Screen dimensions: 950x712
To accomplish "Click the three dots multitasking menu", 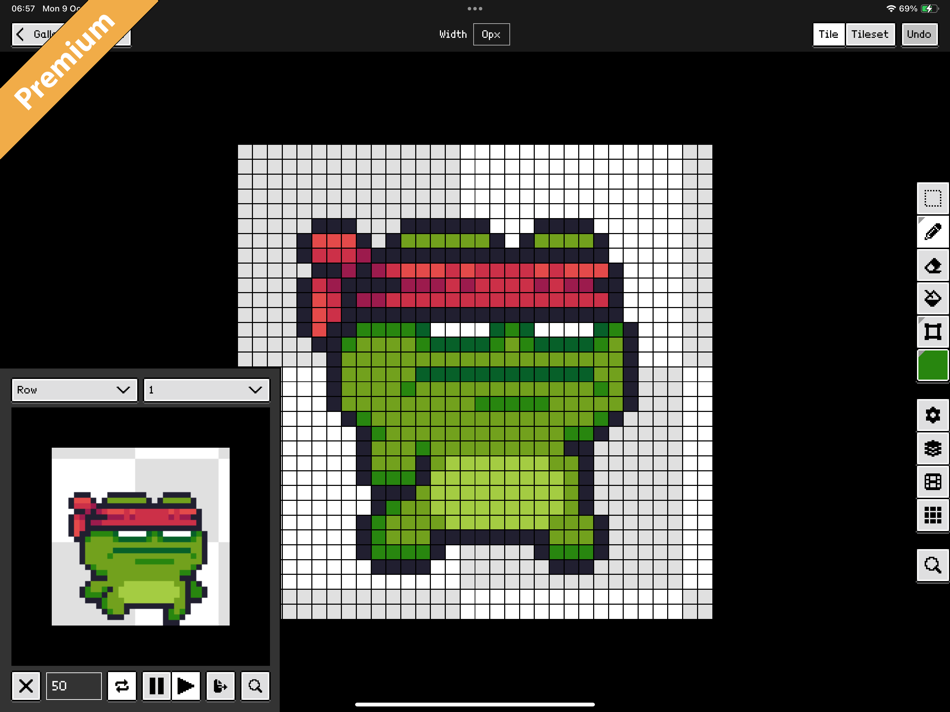I will coord(475,8).
